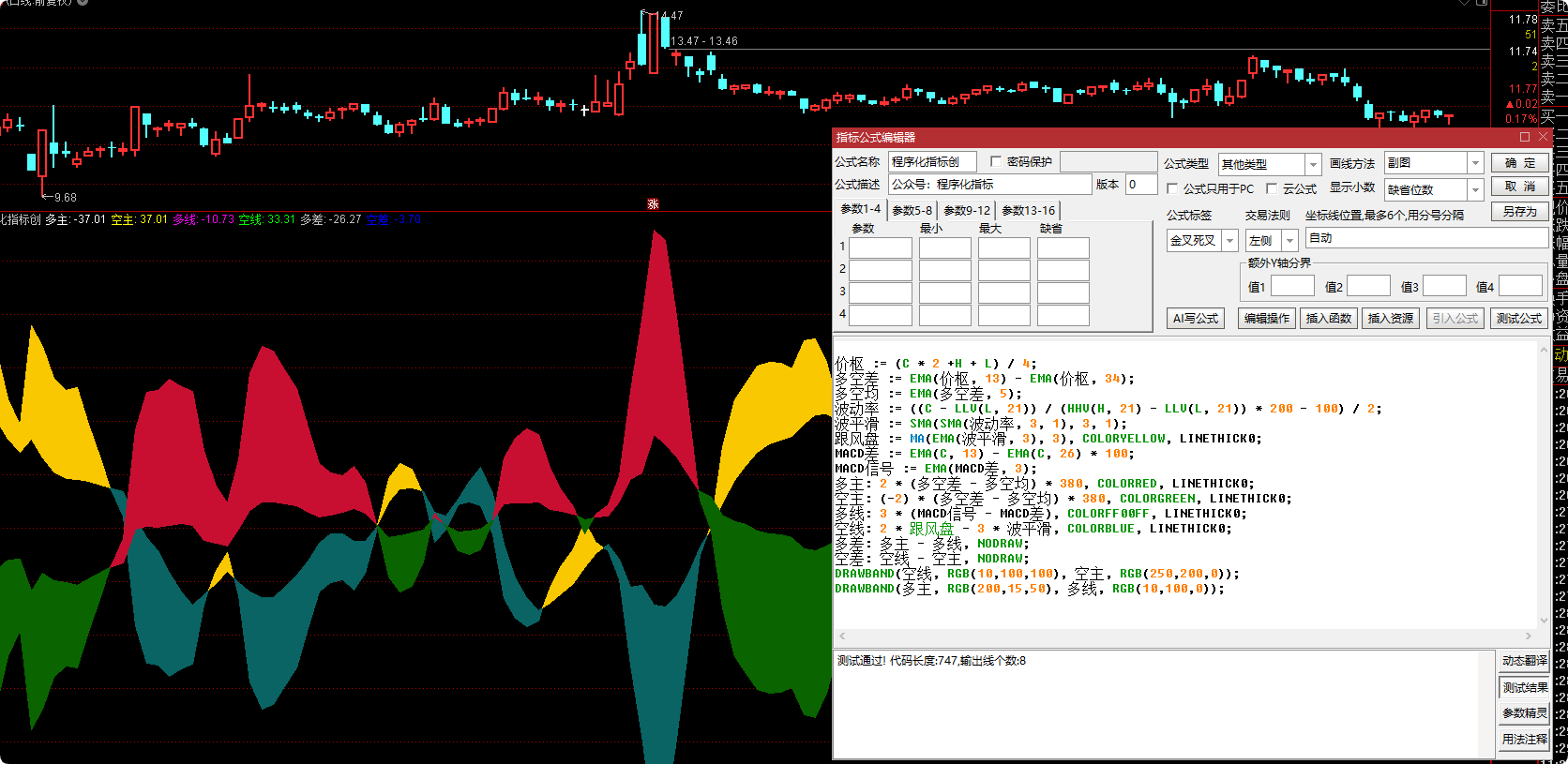
Task: Check the 公式只用于PC option
Action: click(1172, 188)
